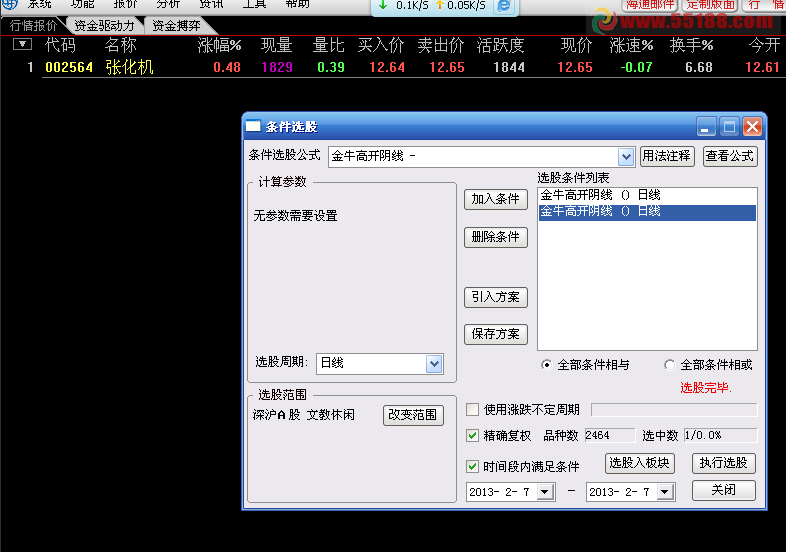The image size is (786, 552).
Task: Click the 查看公式 button
Action: [730, 156]
